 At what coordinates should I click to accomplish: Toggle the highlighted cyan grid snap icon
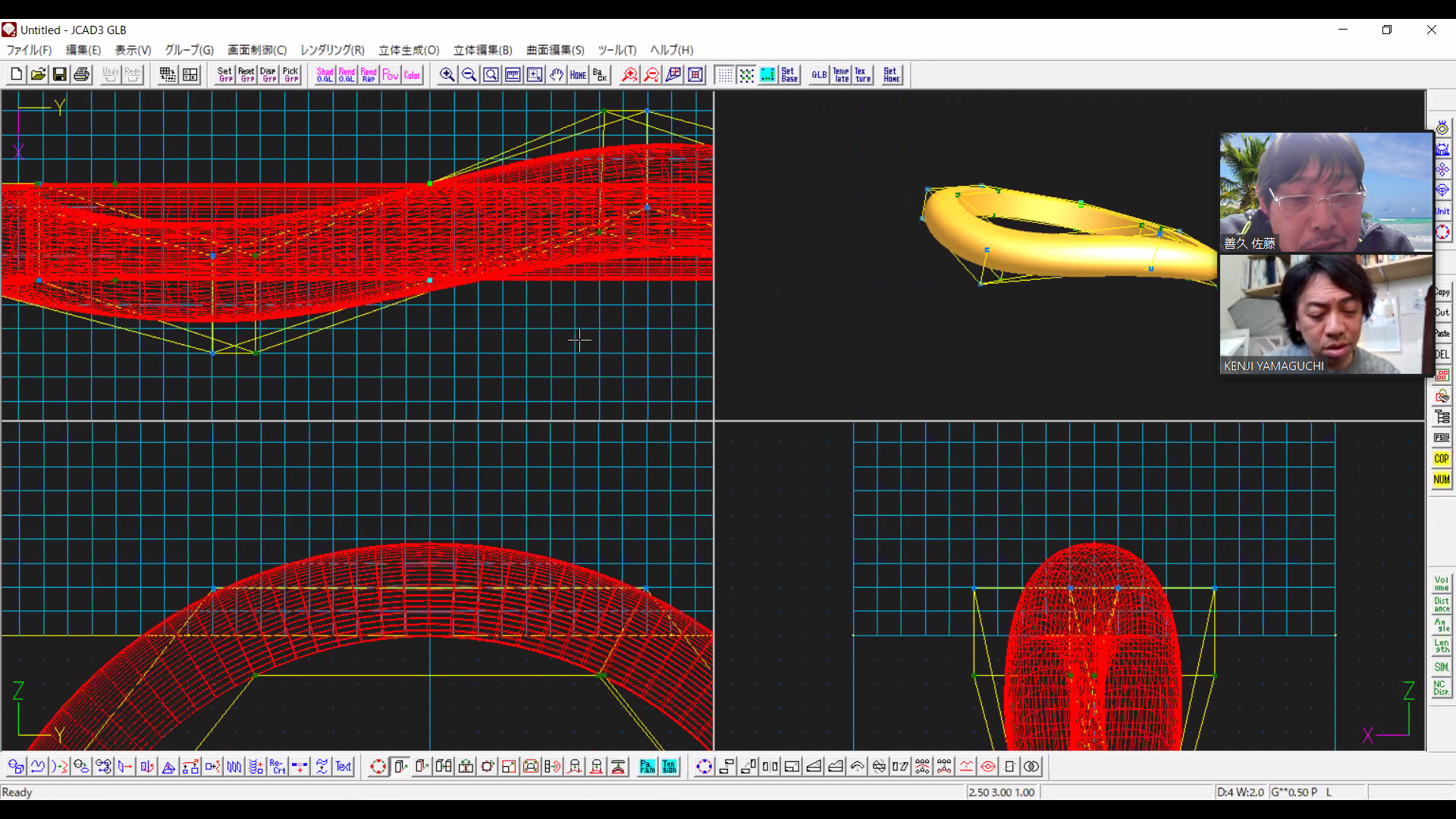(x=767, y=74)
